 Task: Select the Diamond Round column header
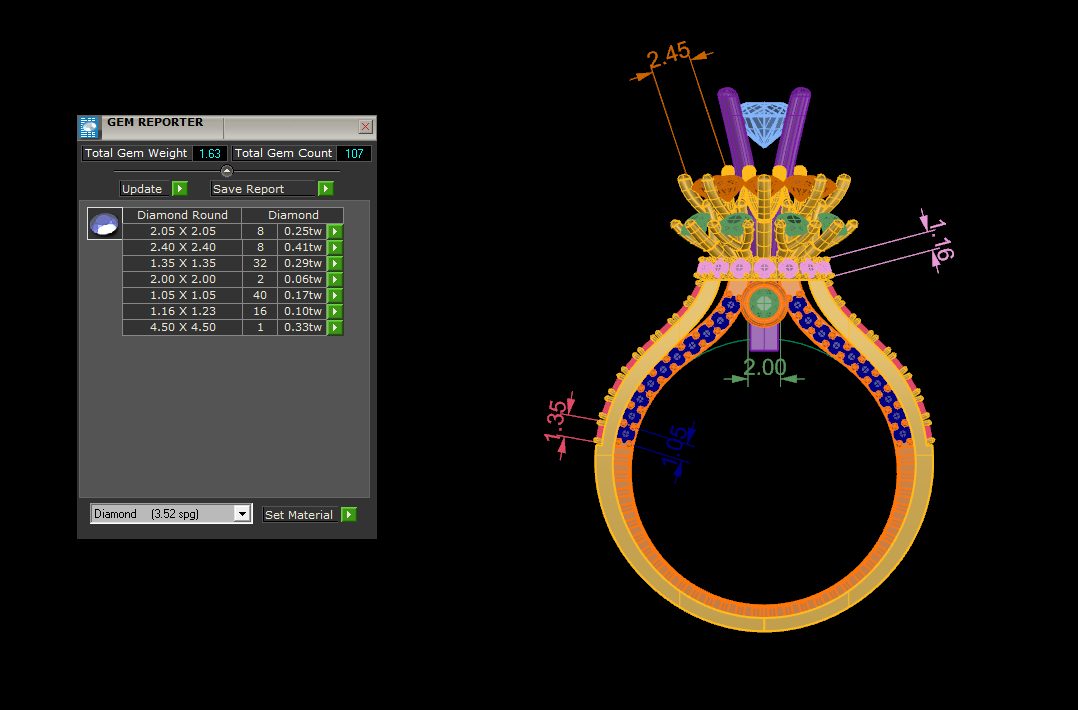[182, 214]
